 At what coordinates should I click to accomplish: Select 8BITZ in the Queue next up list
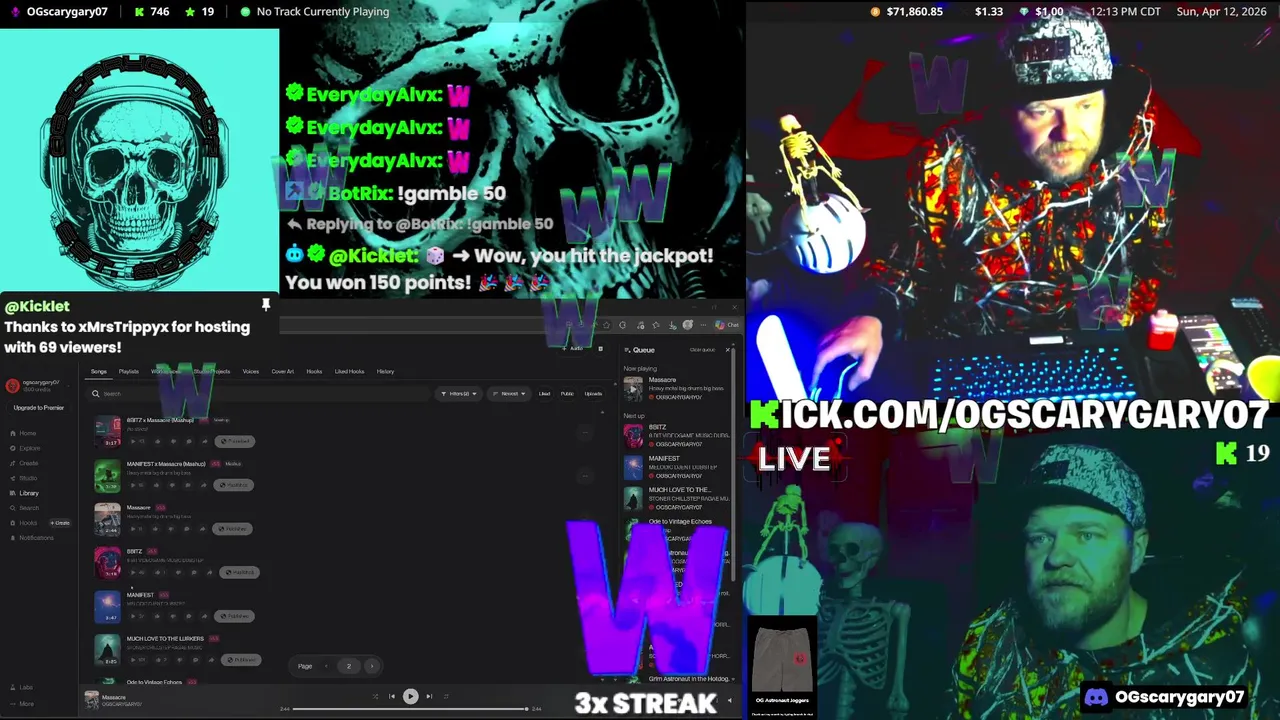676,436
